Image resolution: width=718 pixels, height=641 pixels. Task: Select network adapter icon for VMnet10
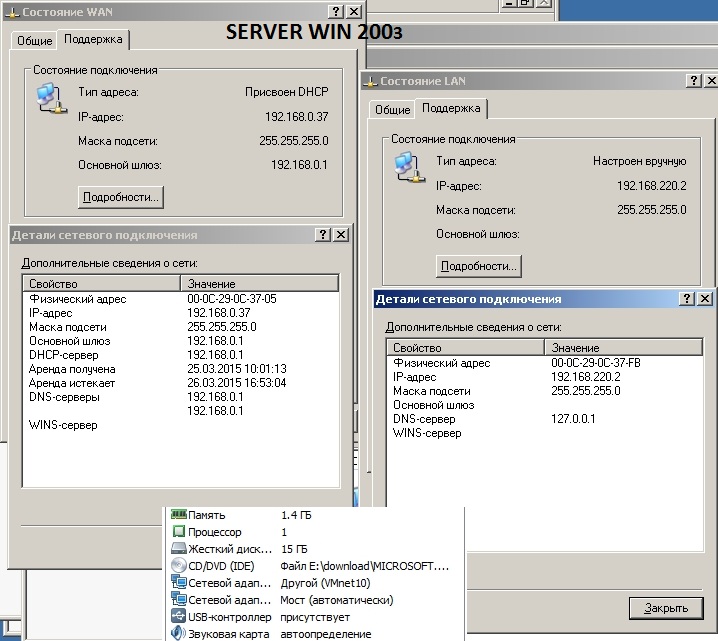point(179,582)
